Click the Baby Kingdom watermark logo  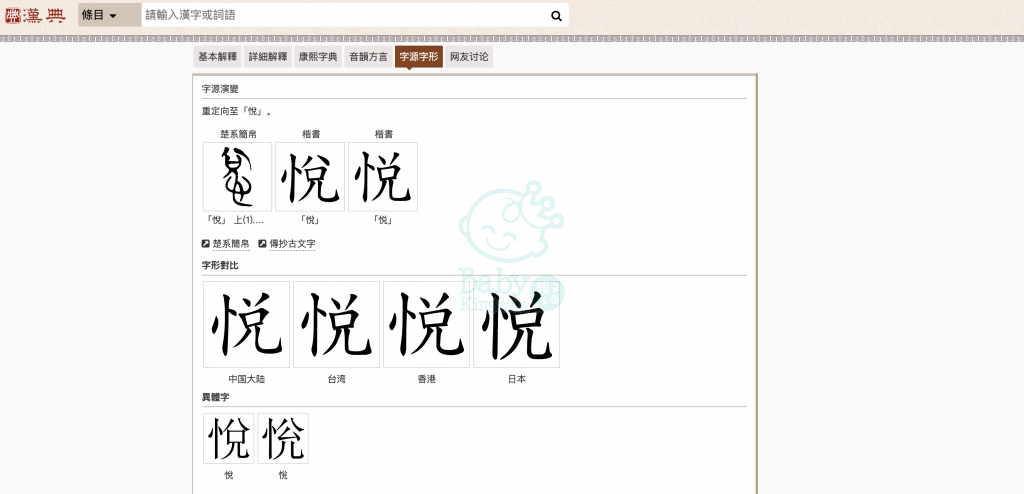(x=511, y=246)
